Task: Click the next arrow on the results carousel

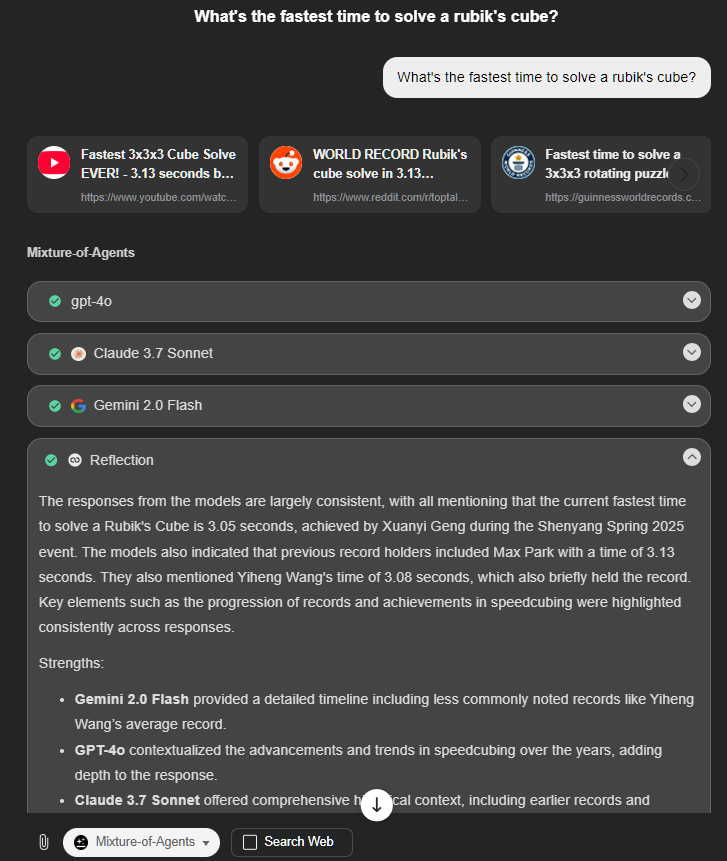Action: click(x=685, y=173)
